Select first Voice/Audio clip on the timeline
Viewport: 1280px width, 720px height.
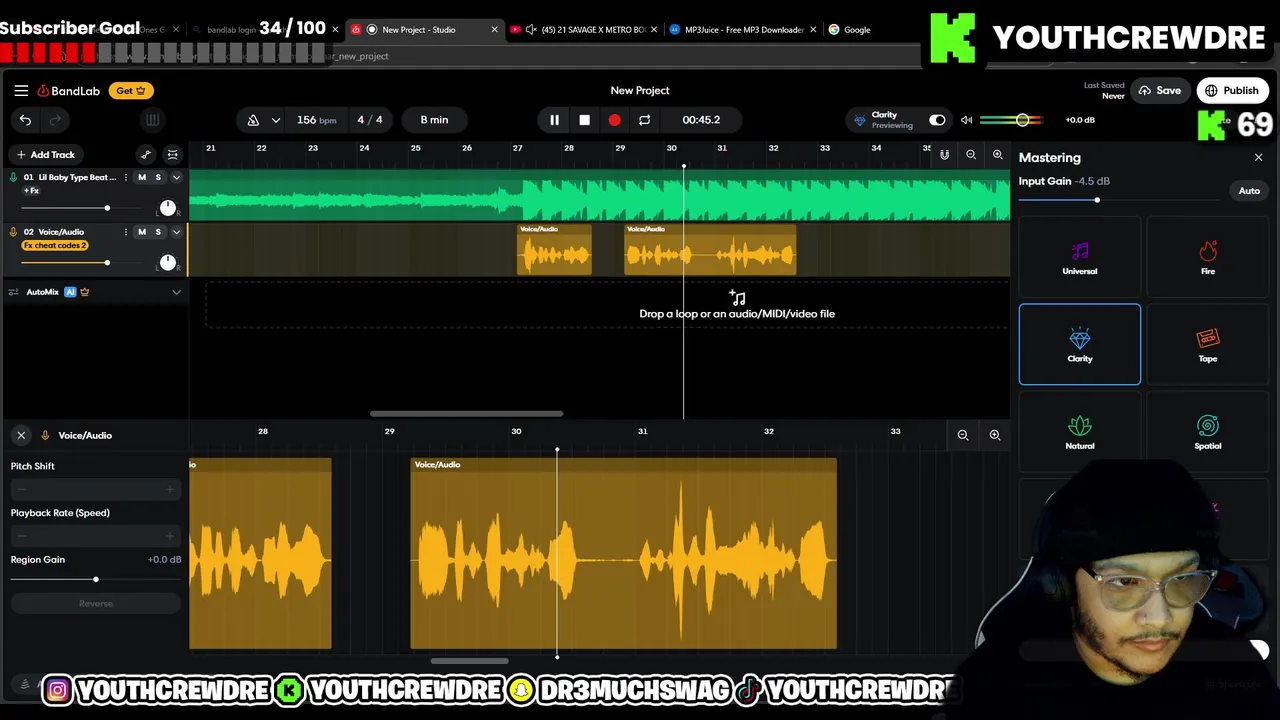tap(554, 250)
